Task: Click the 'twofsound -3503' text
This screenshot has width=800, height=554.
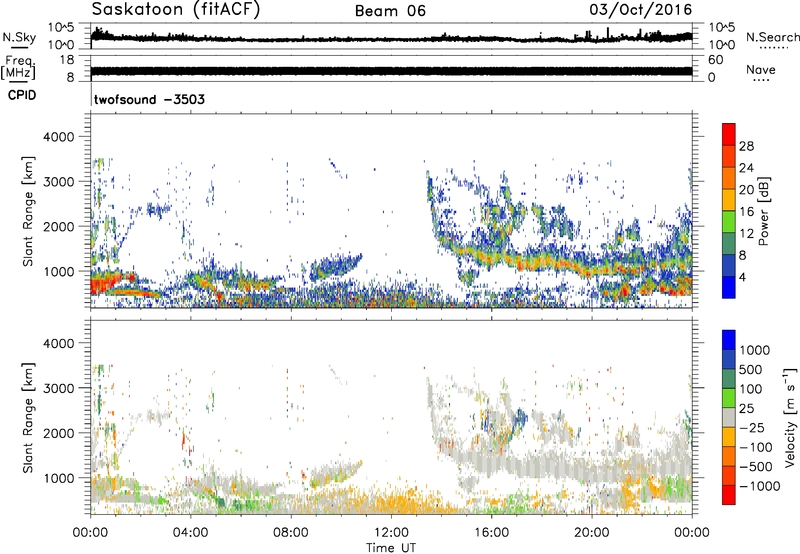Action: pos(149,99)
